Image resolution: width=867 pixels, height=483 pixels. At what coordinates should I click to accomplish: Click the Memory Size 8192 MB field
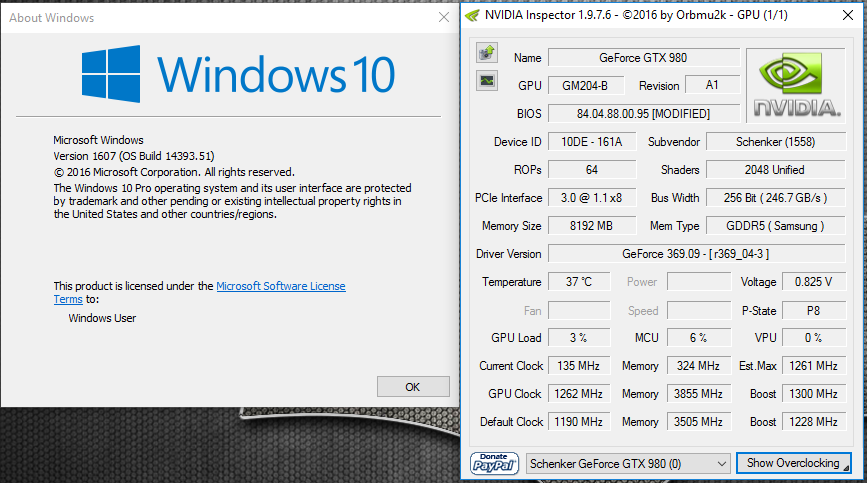click(592, 225)
